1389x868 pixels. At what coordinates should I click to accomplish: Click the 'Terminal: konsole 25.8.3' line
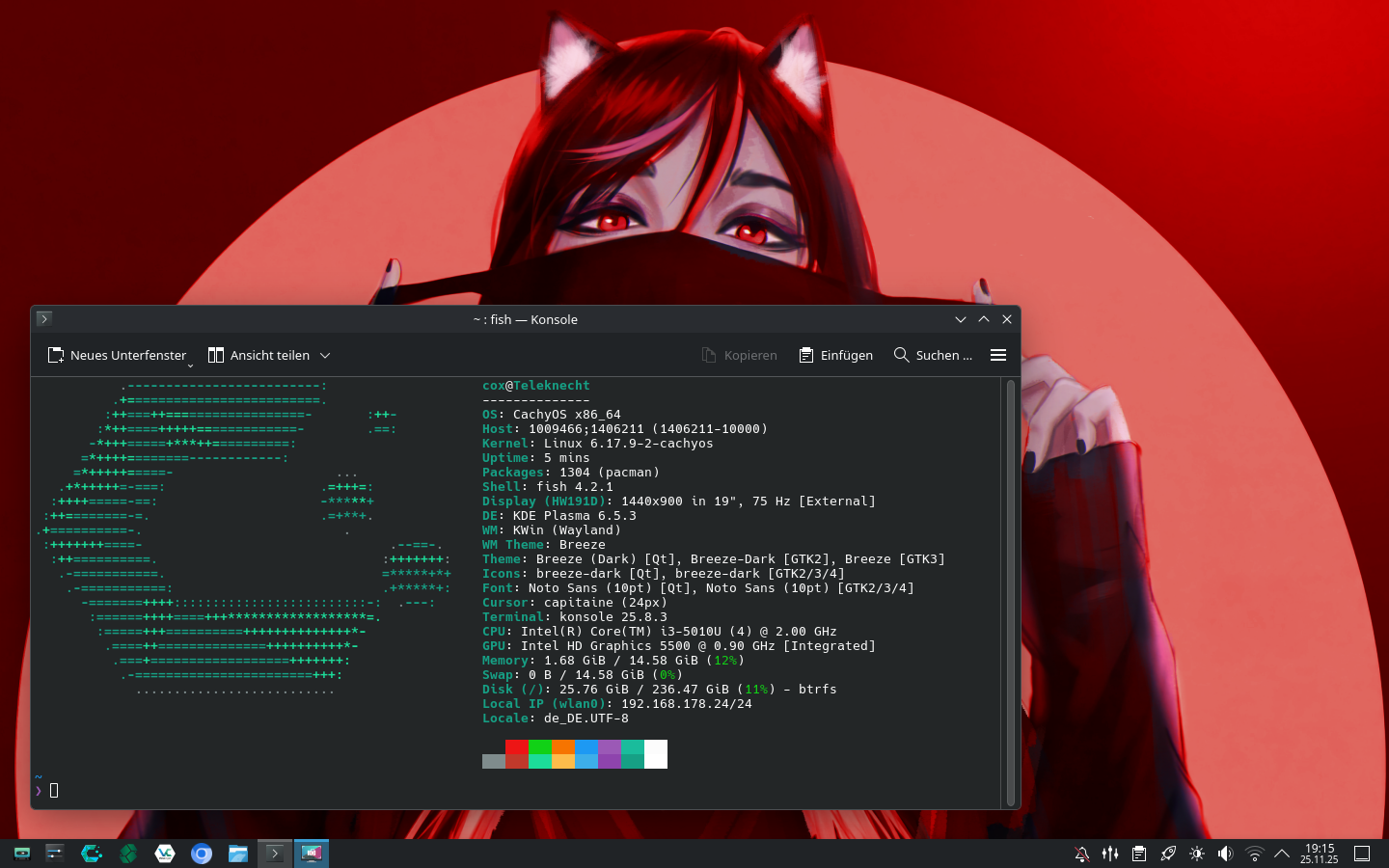575,617
